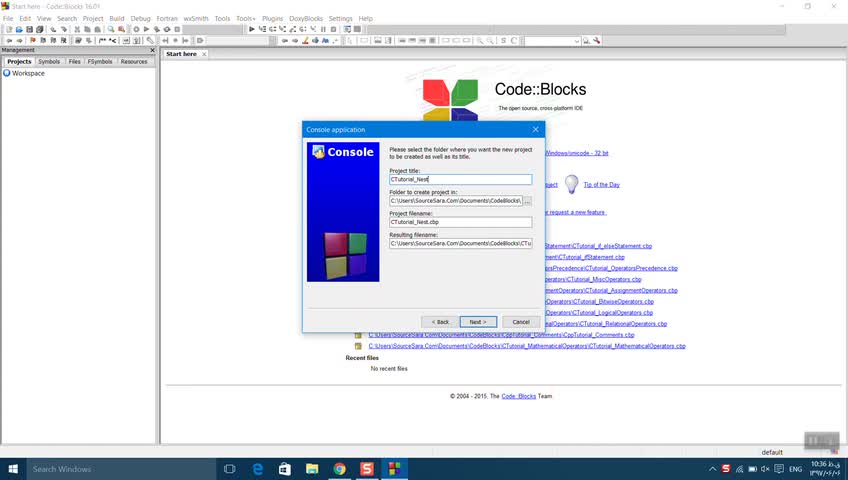This screenshot has height=480, width=848.
Task: Switch to the Files tab
Action: point(74,62)
